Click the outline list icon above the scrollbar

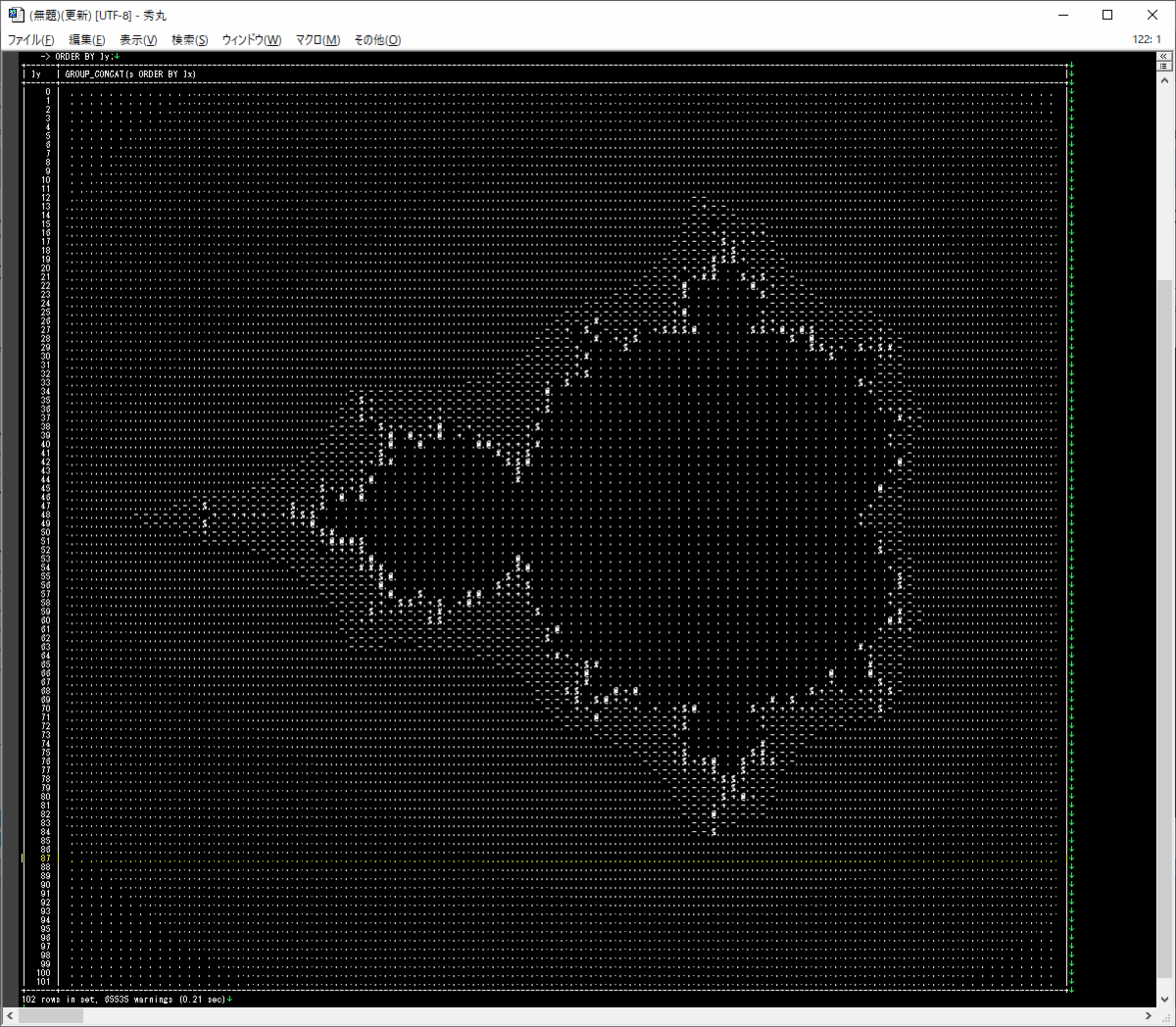tap(1164, 66)
